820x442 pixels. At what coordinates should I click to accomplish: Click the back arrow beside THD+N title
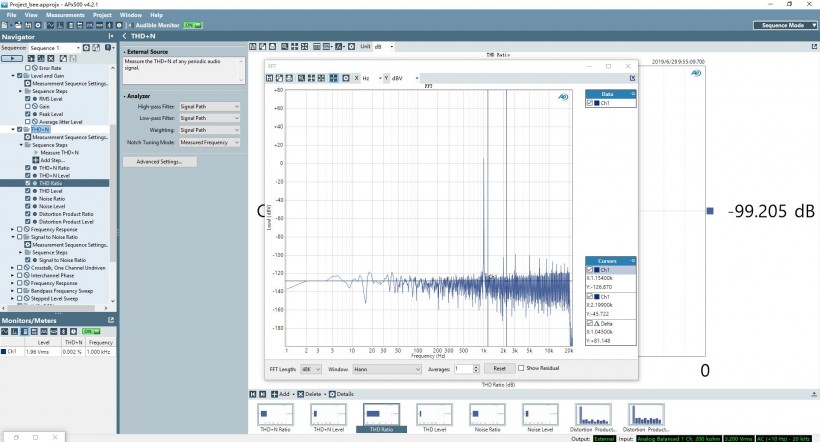pos(124,37)
